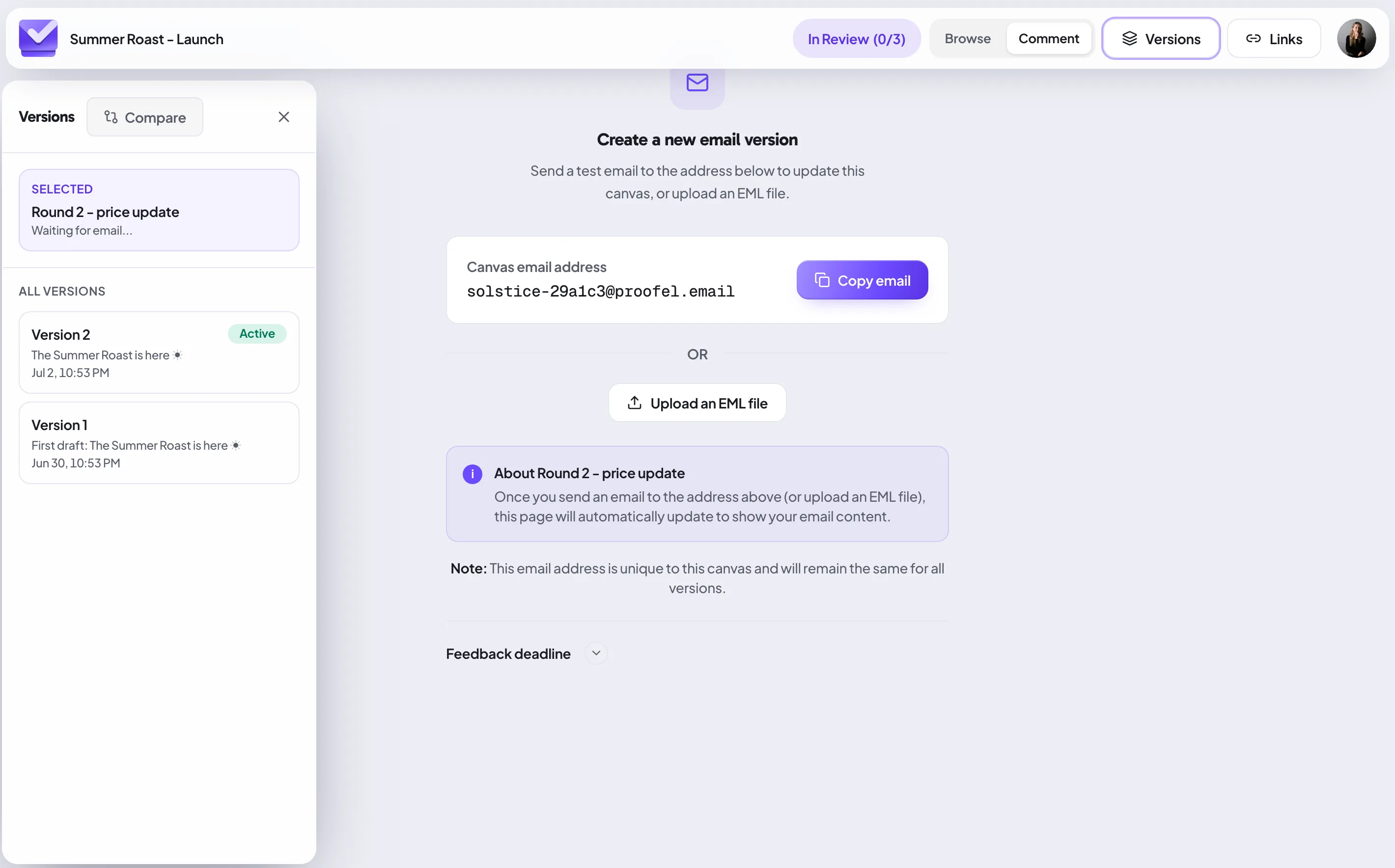
Task: Click the Feedback deadline label
Action: click(508, 654)
